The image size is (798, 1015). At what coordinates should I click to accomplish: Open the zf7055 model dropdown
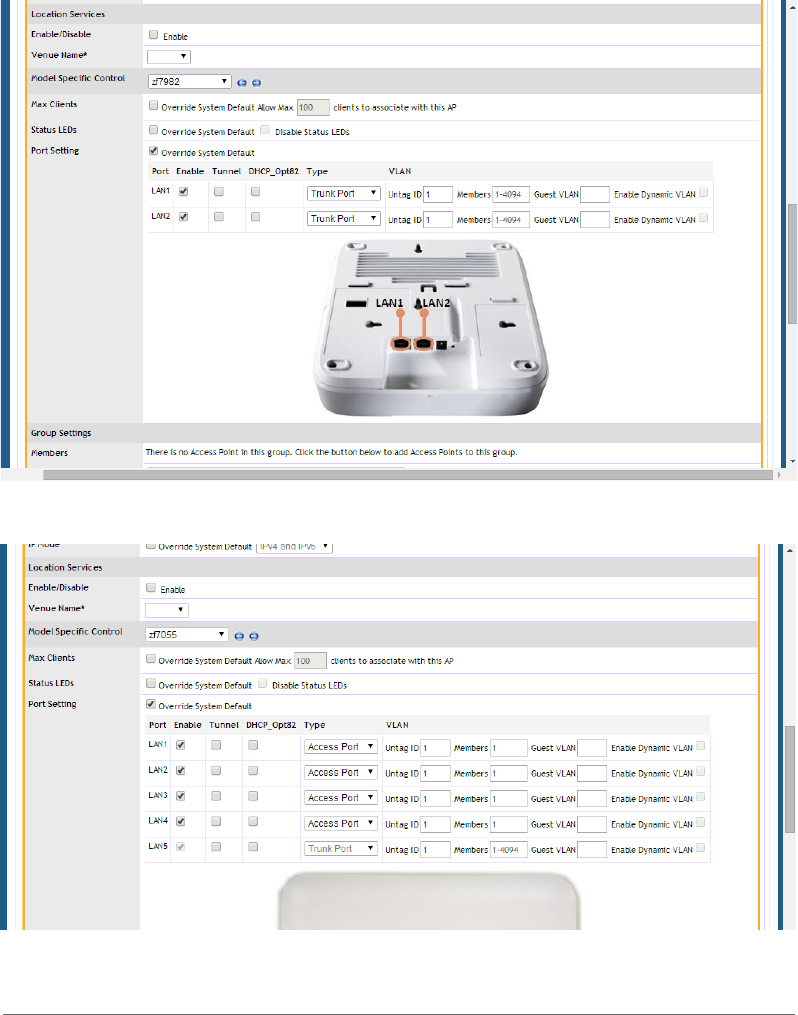point(186,634)
